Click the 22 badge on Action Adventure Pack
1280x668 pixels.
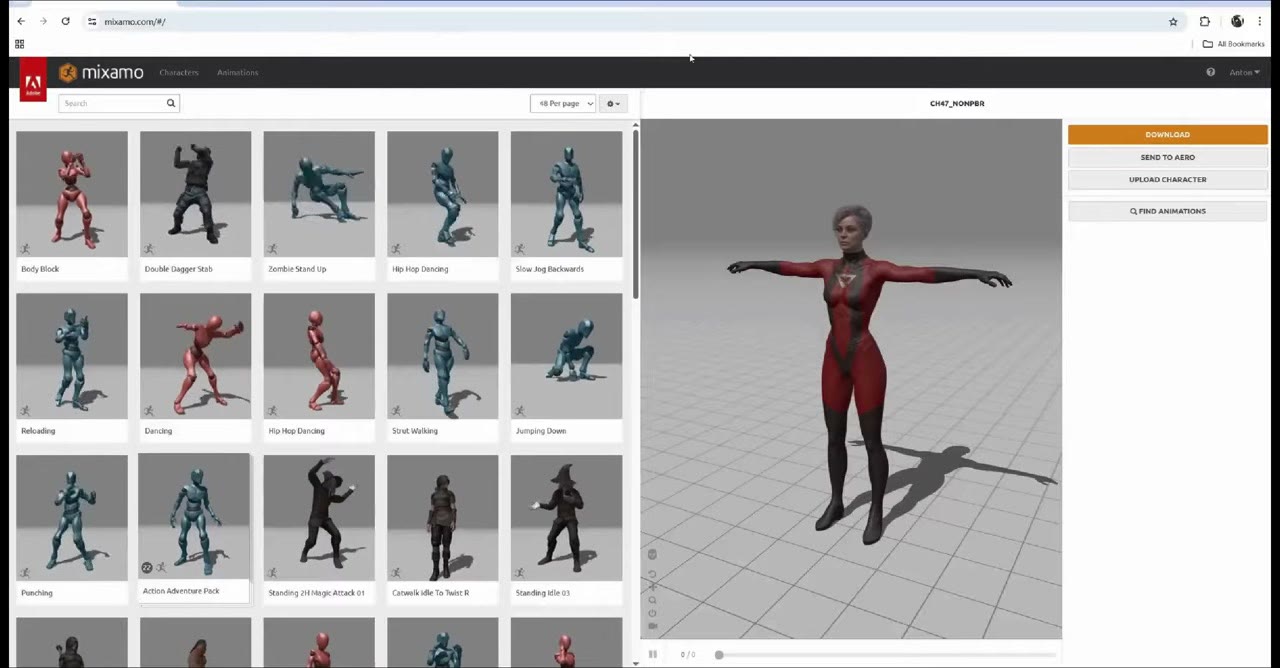click(x=147, y=568)
